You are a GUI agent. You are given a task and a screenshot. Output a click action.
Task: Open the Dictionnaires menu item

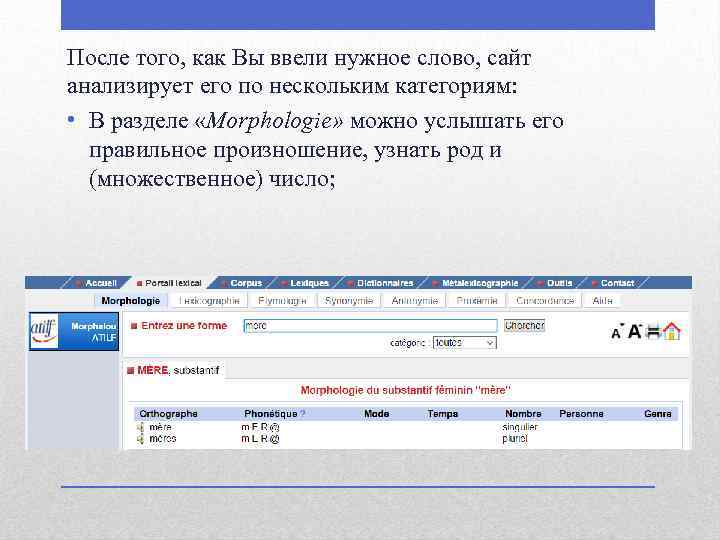coord(385,283)
